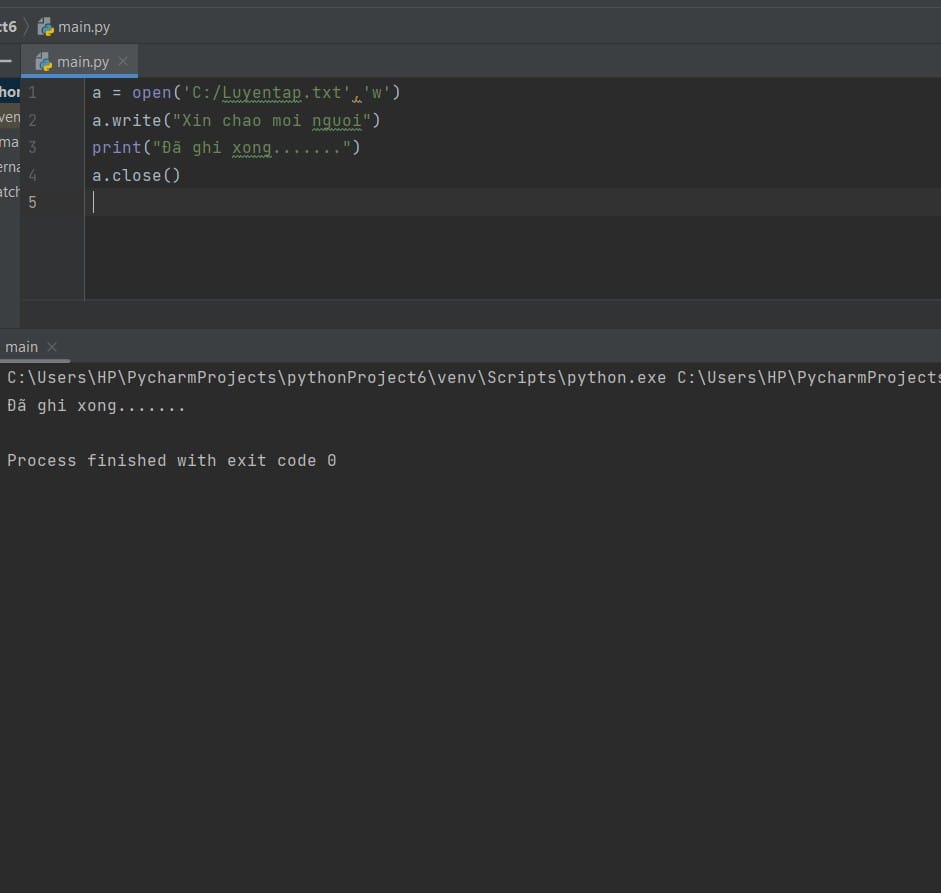Click the console output 'Đã ghi xong.......'
Image resolution: width=941 pixels, height=893 pixels.
click(x=96, y=406)
